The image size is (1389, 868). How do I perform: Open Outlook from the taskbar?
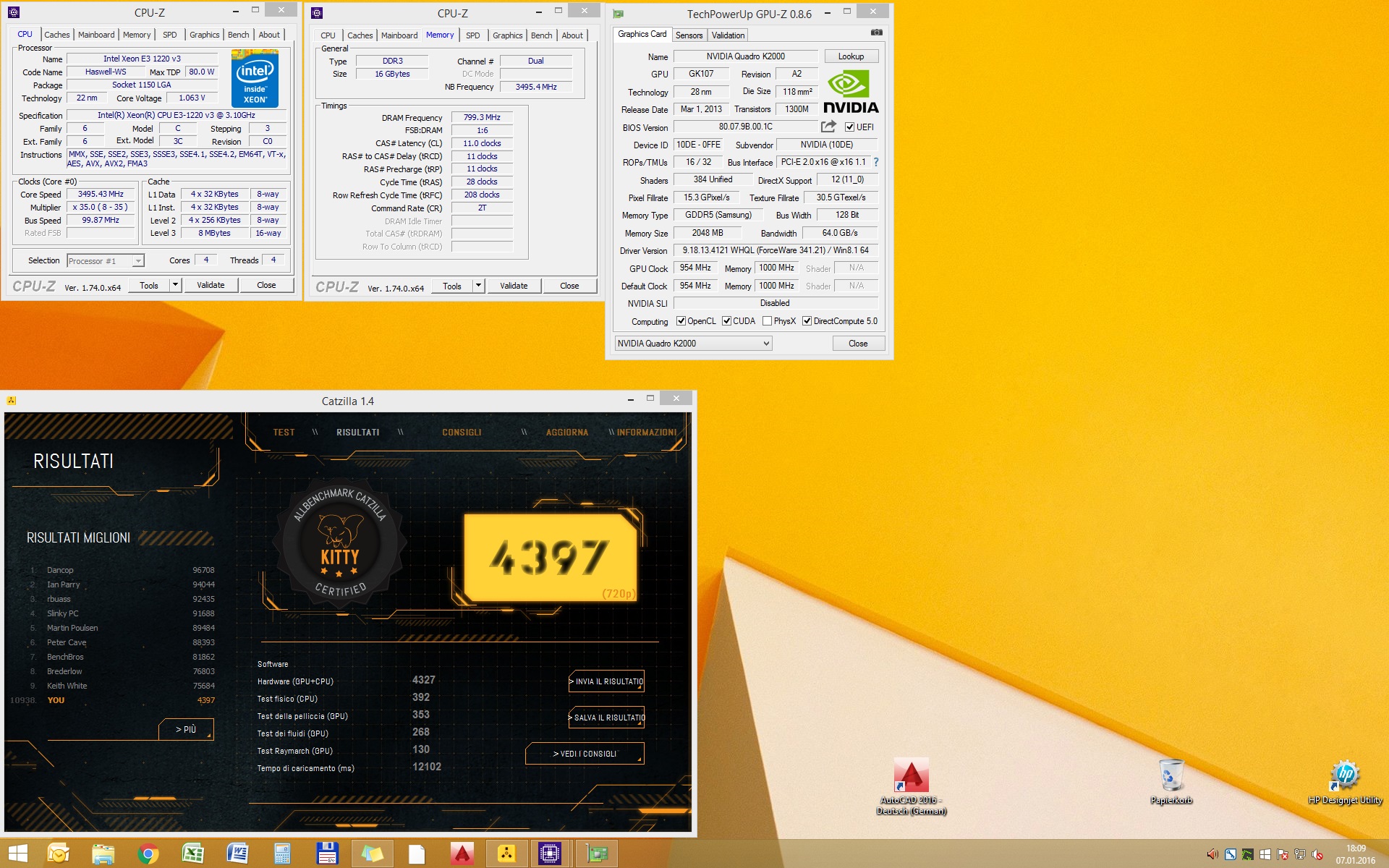tap(58, 854)
